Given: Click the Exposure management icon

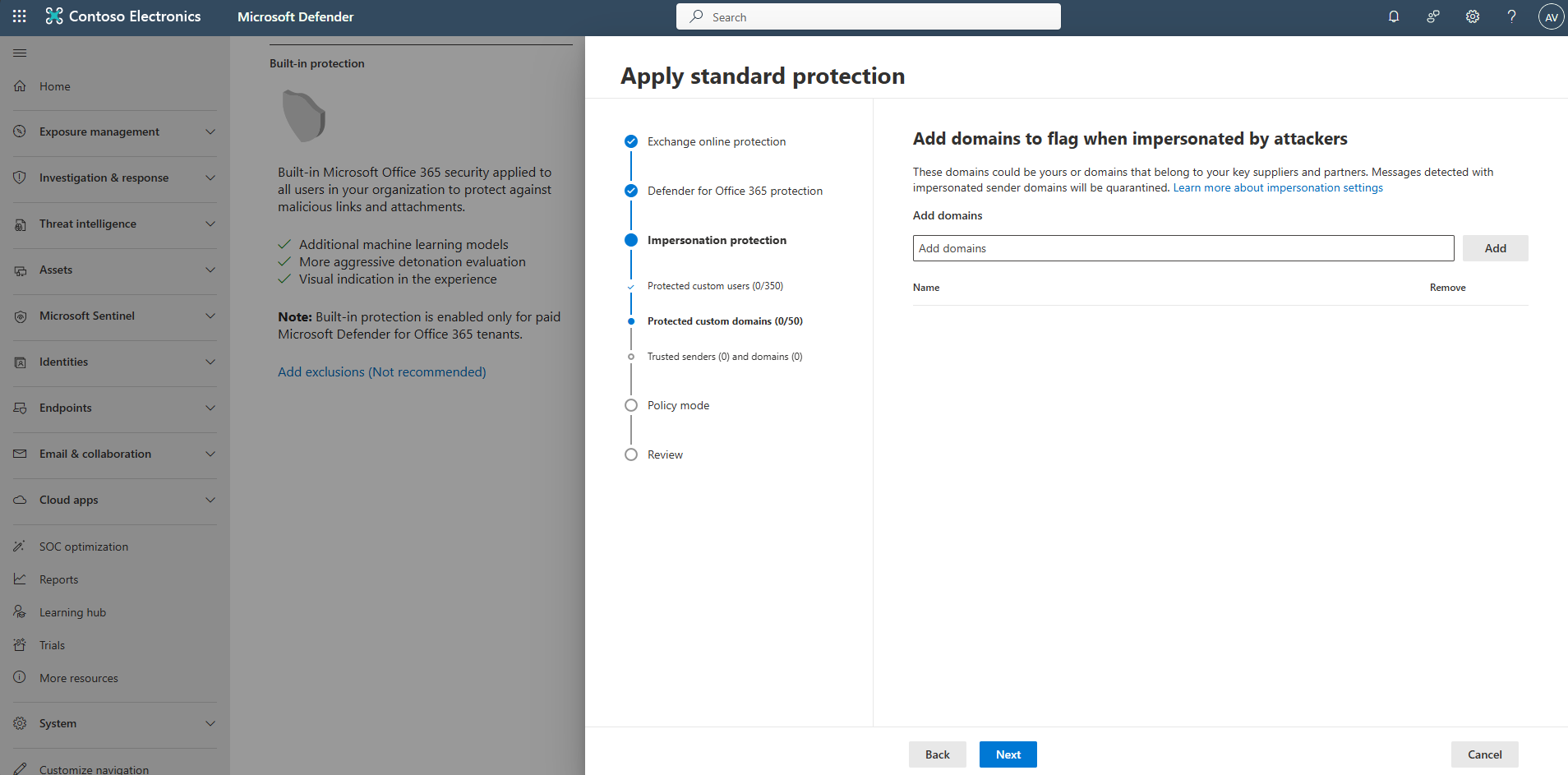Looking at the screenshot, I should point(21,131).
